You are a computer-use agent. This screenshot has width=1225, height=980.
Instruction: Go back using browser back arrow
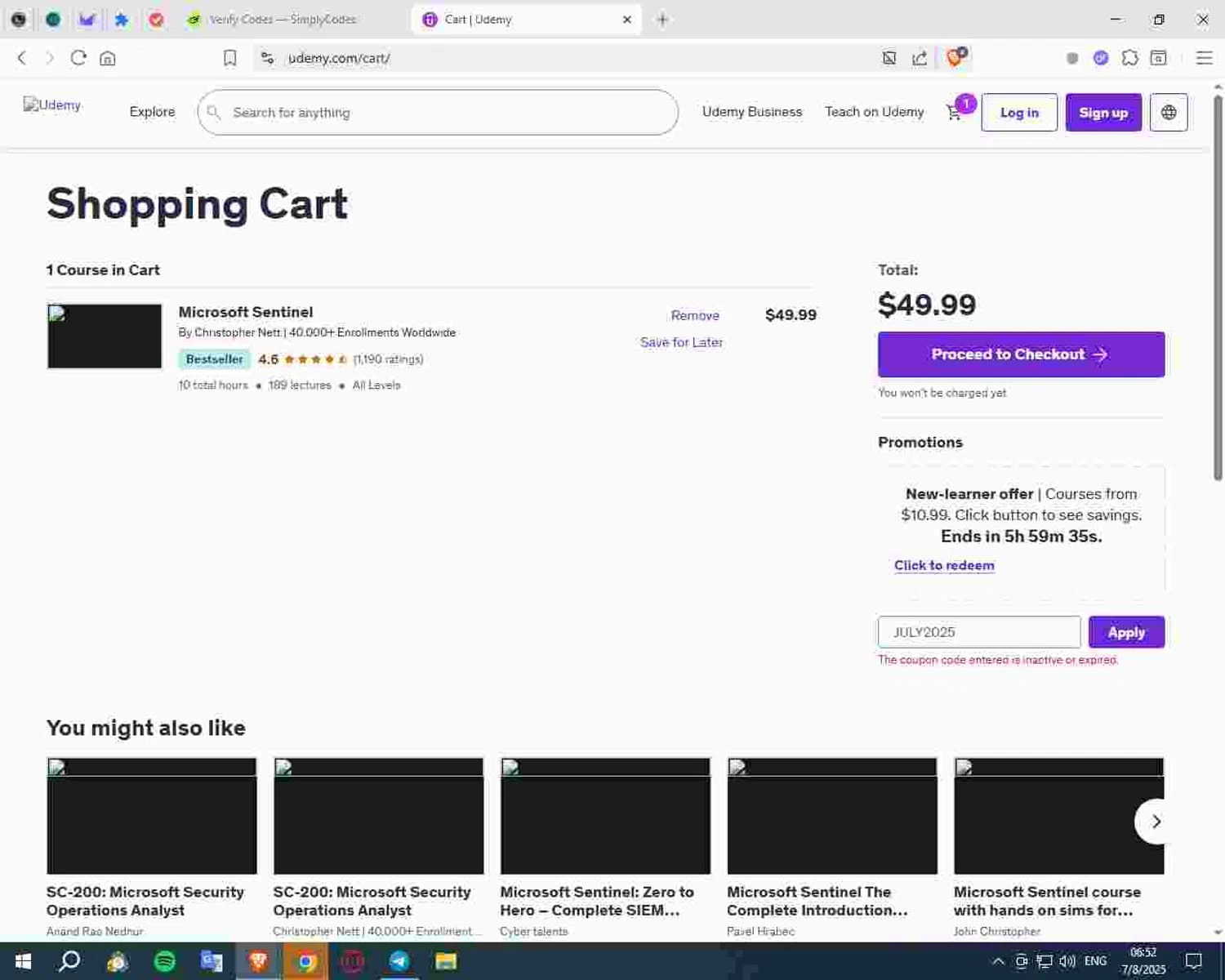[22, 58]
